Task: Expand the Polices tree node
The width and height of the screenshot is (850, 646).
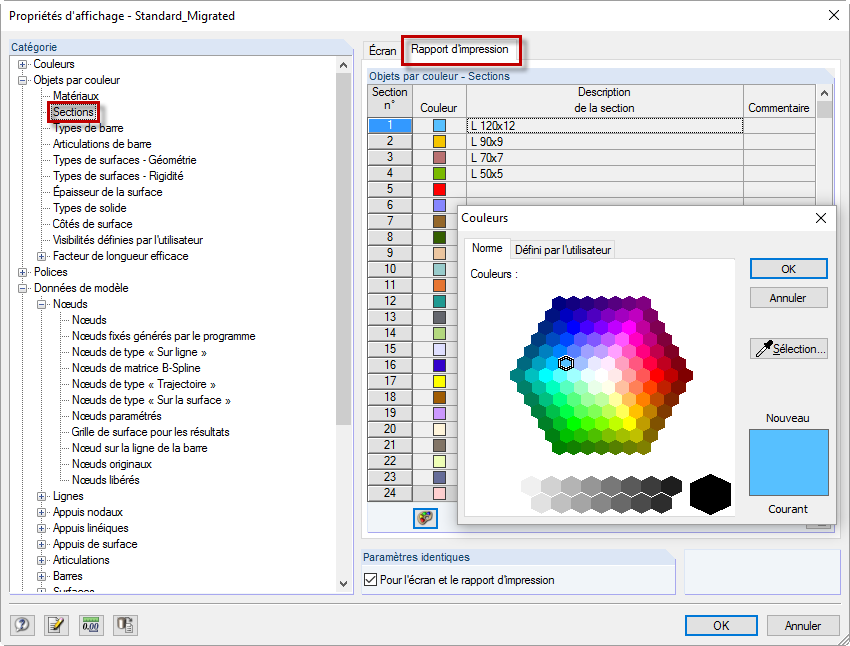Action: coord(22,272)
